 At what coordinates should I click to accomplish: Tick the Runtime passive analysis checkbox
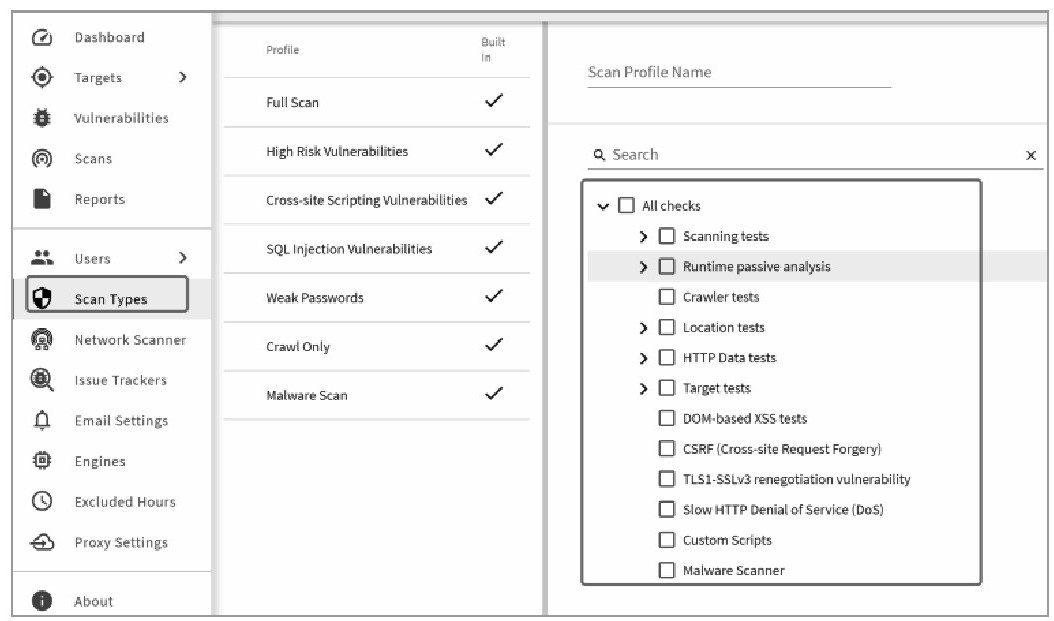coord(666,266)
